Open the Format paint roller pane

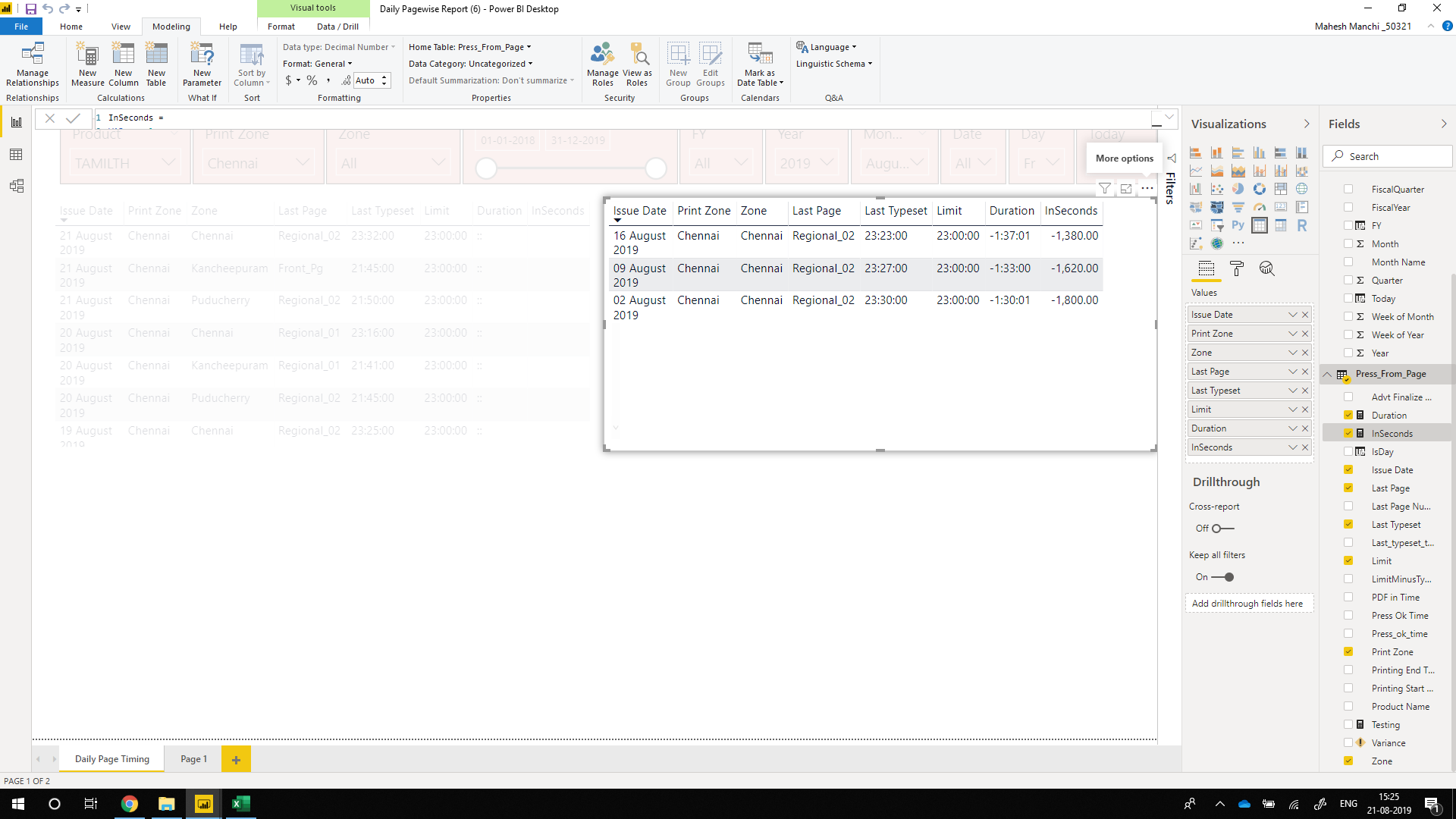tap(1237, 268)
